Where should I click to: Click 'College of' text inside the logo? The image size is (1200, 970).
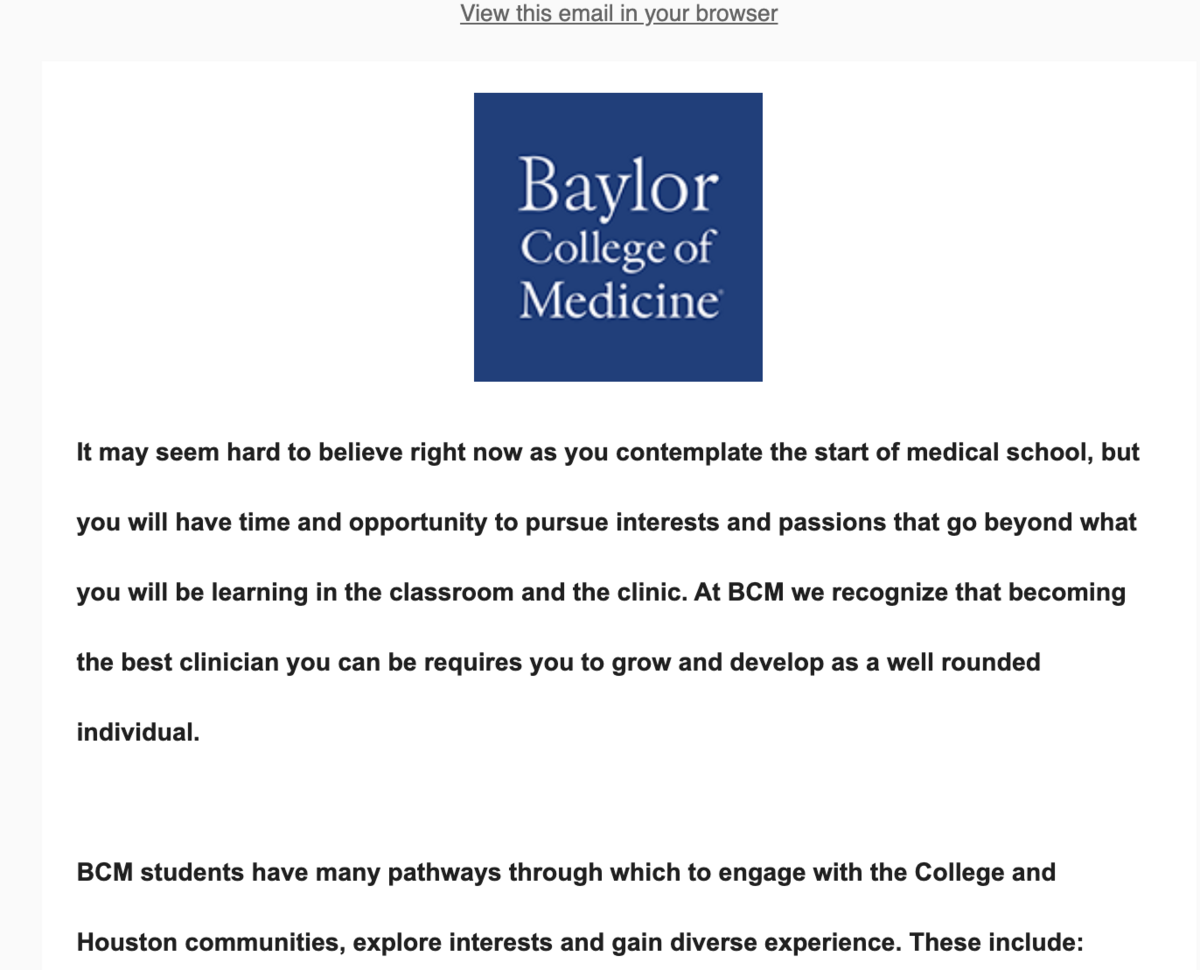pyautogui.click(x=617, y=248)
